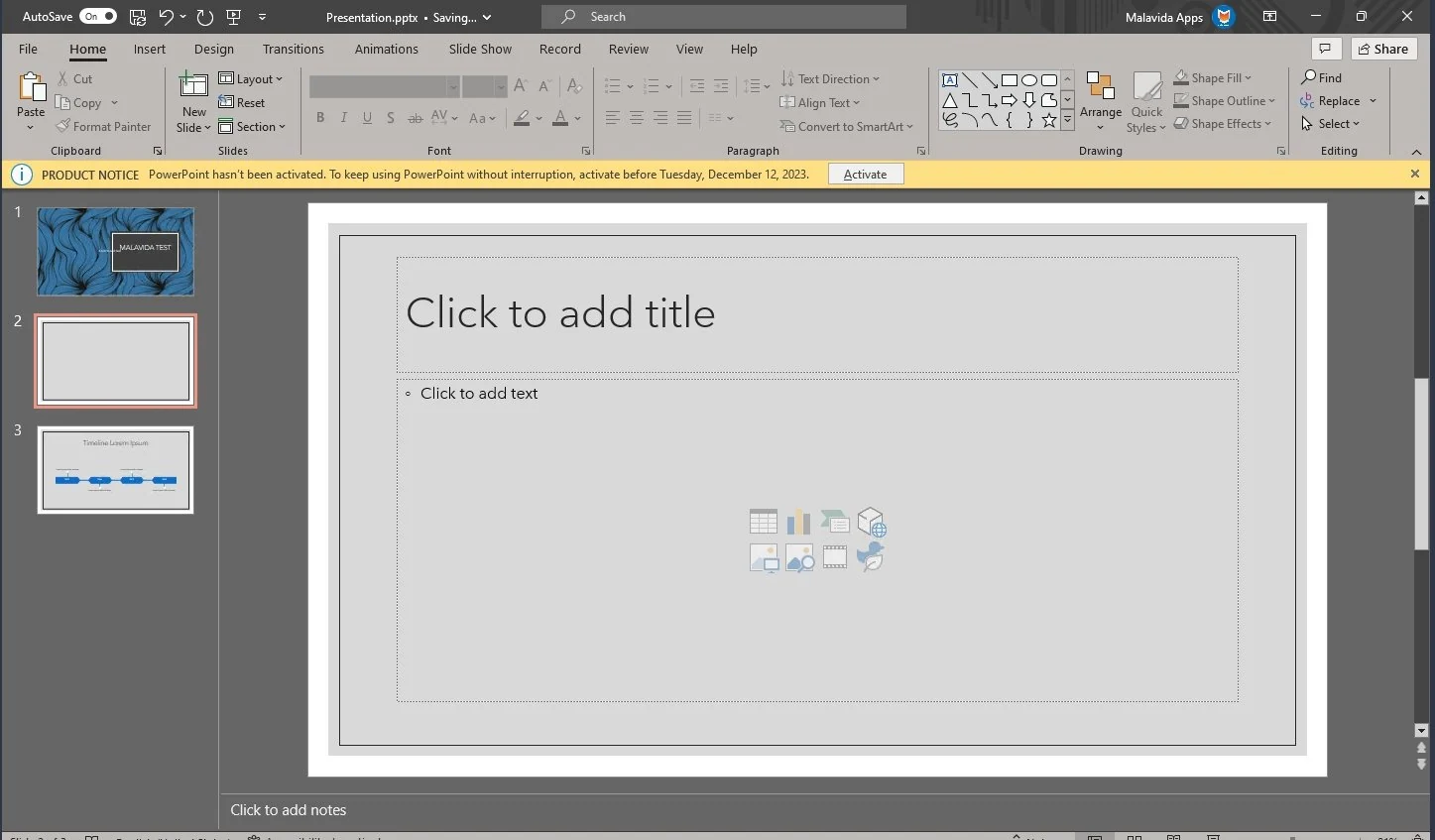Dismiss the product notice bar
The image size is (1435, 840).
[1415, 174]
